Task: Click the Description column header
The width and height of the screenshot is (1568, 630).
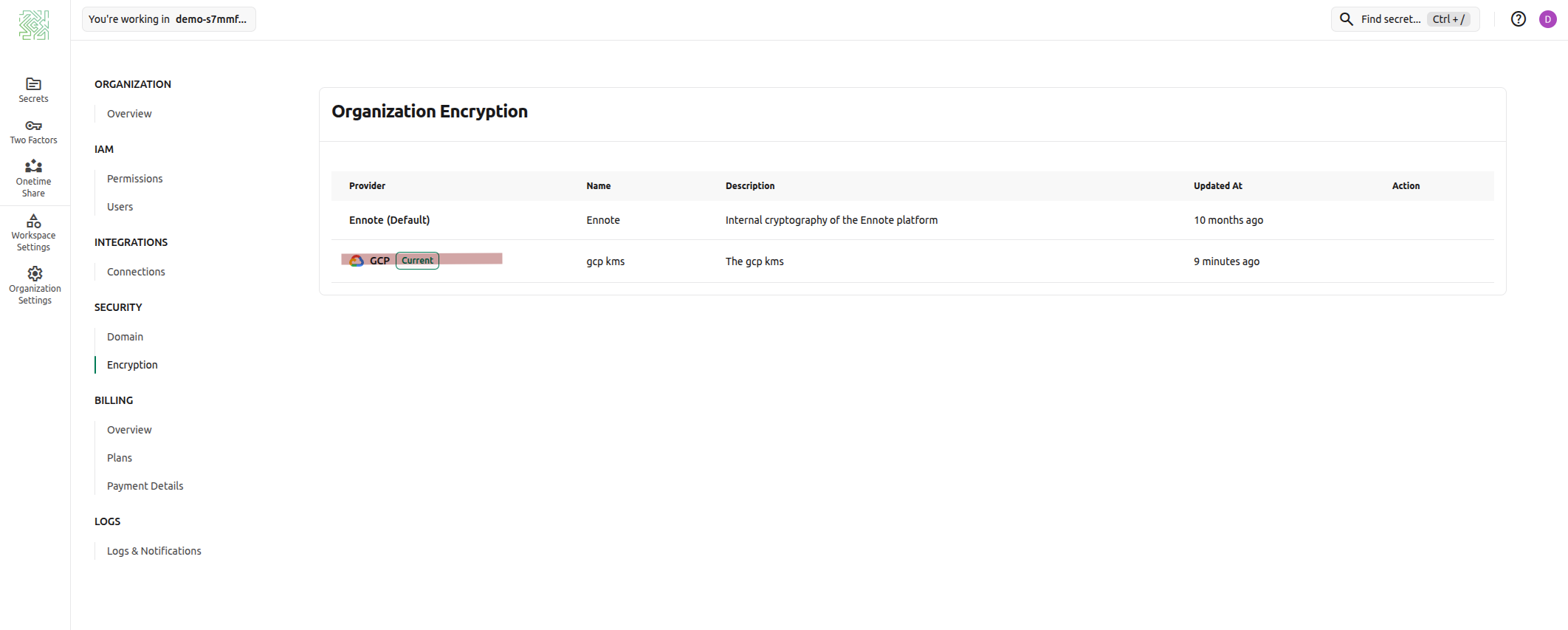Action: 750,186
